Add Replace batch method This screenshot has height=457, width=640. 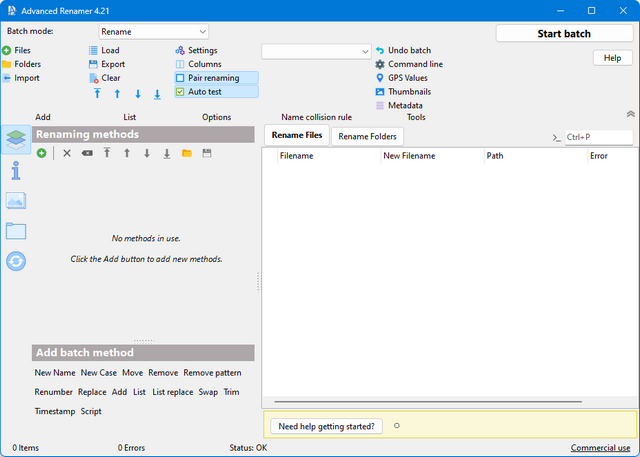92,392
